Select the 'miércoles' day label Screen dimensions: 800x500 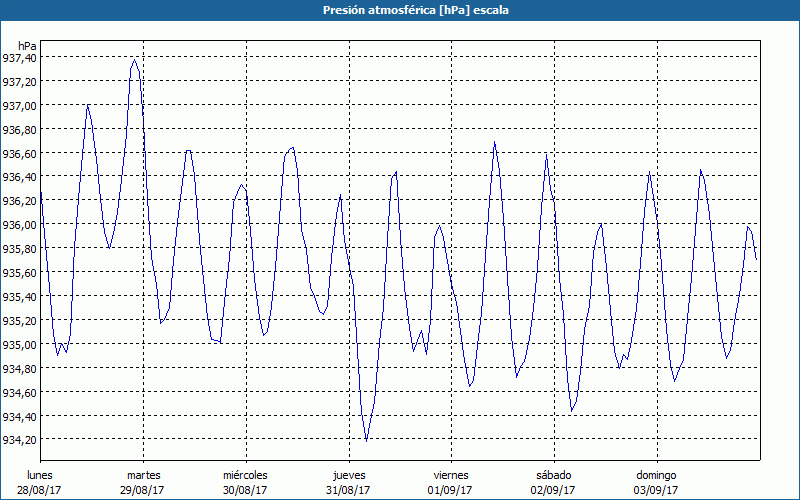coord(245,475)
